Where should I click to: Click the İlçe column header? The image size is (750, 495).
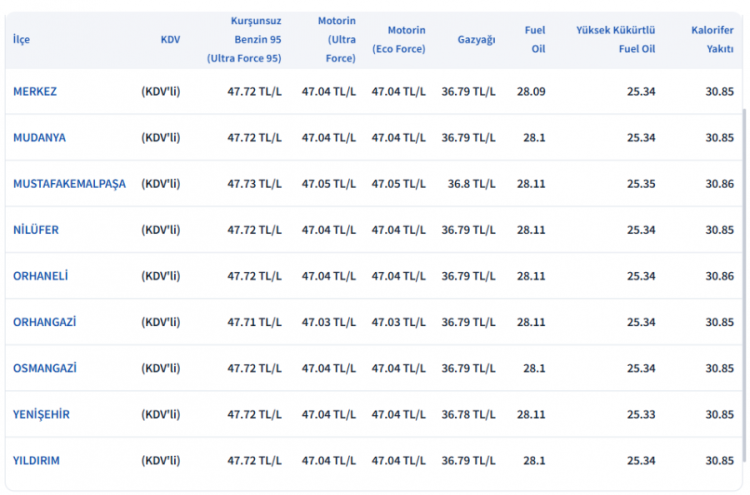click(x=21, y=39)
